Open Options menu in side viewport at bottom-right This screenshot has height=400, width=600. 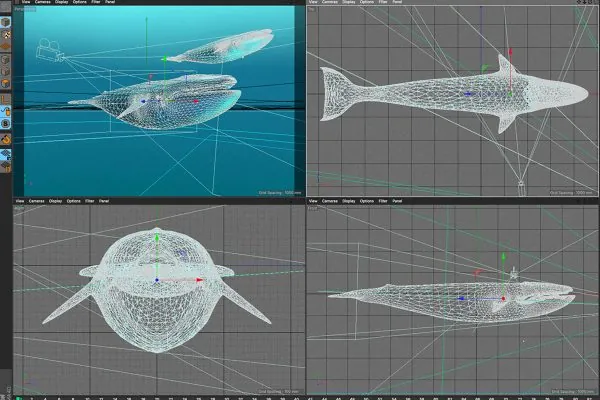point(367,201)
